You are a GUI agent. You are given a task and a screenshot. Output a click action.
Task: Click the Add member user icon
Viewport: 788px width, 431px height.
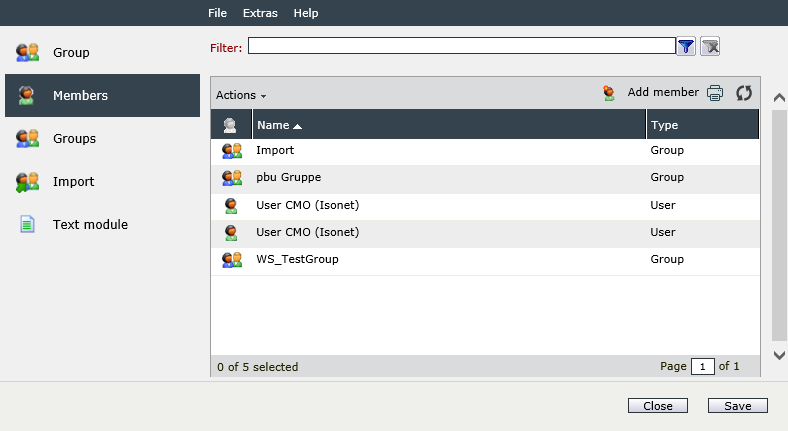click(x=609, y=93)
